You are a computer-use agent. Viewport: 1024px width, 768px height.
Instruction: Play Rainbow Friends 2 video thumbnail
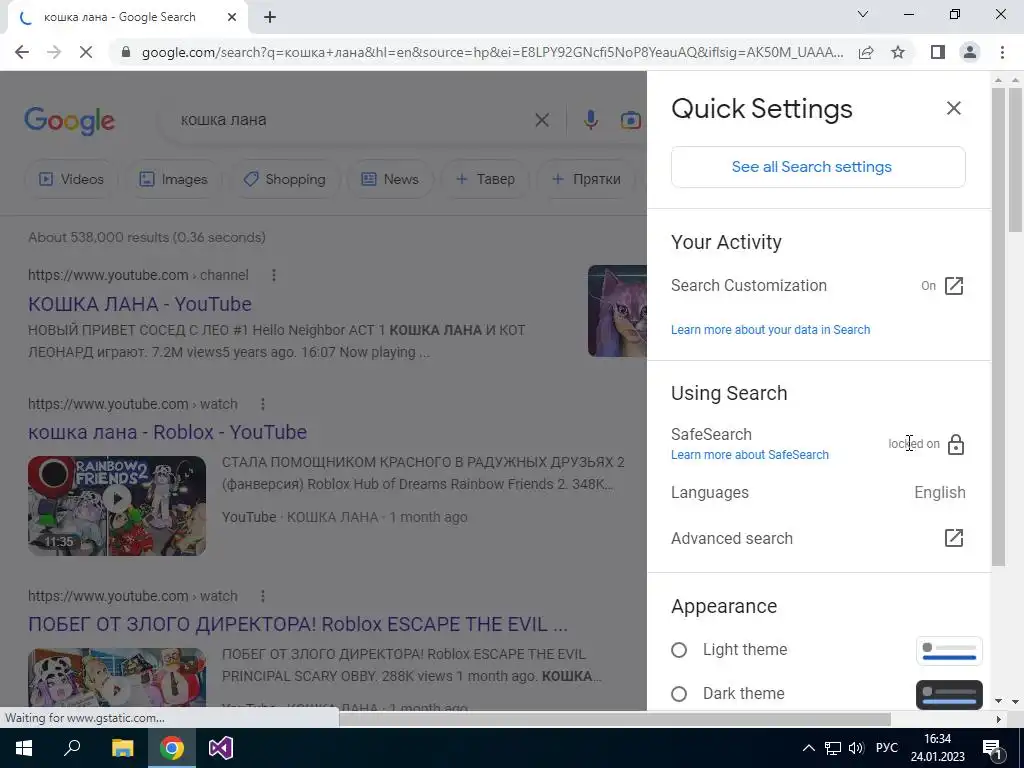coord(117,505)
